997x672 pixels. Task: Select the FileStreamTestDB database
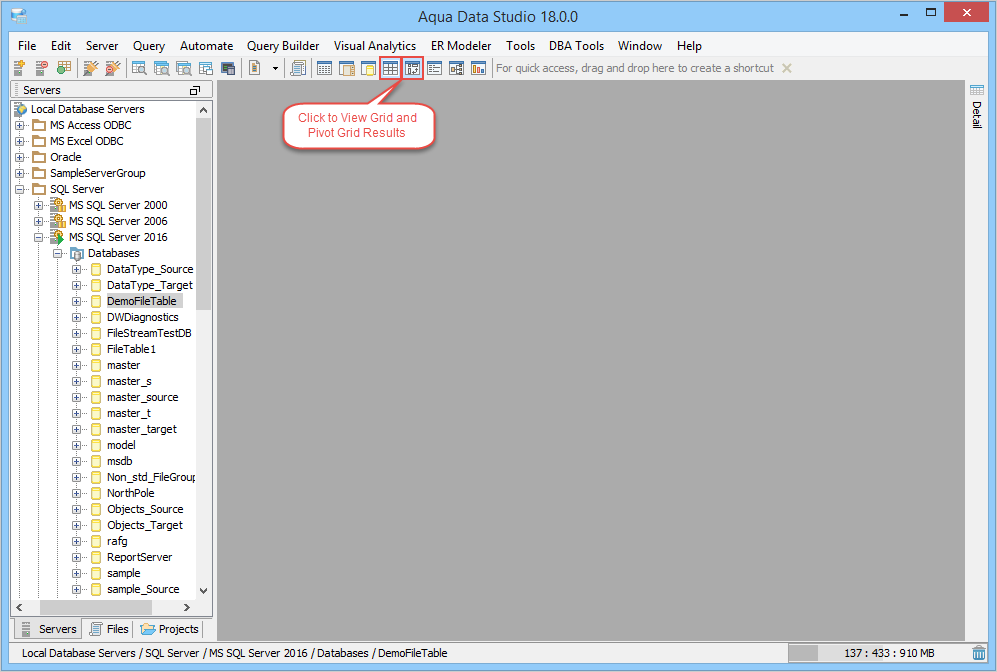pyautogui.click(x=149, y=333)
